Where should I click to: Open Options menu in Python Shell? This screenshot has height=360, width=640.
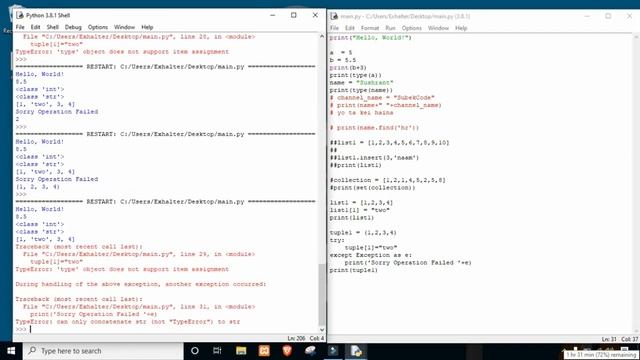point(98,27)
